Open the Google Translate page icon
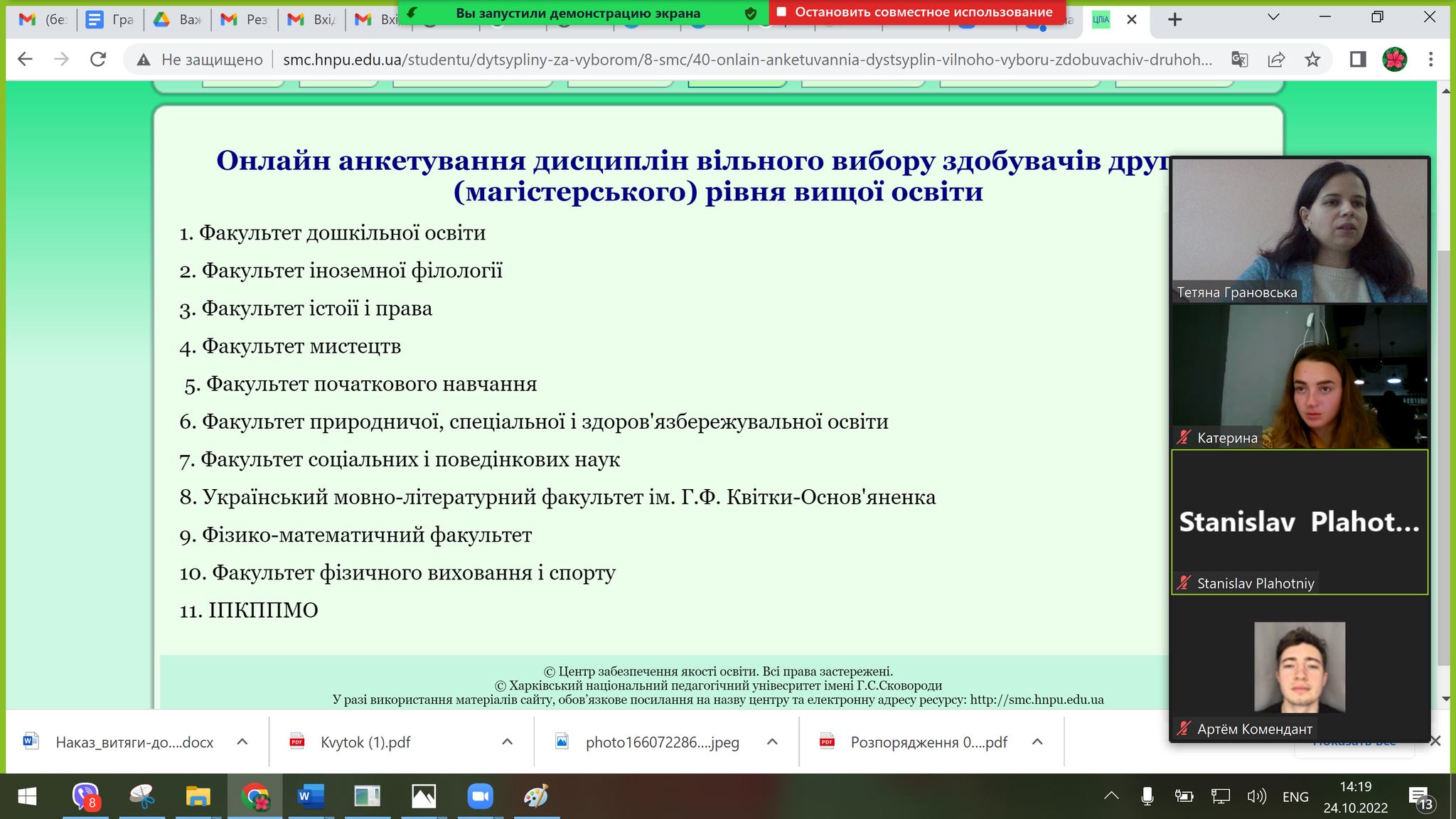This screenshot has height=819, width=1456. point(1240,60)
